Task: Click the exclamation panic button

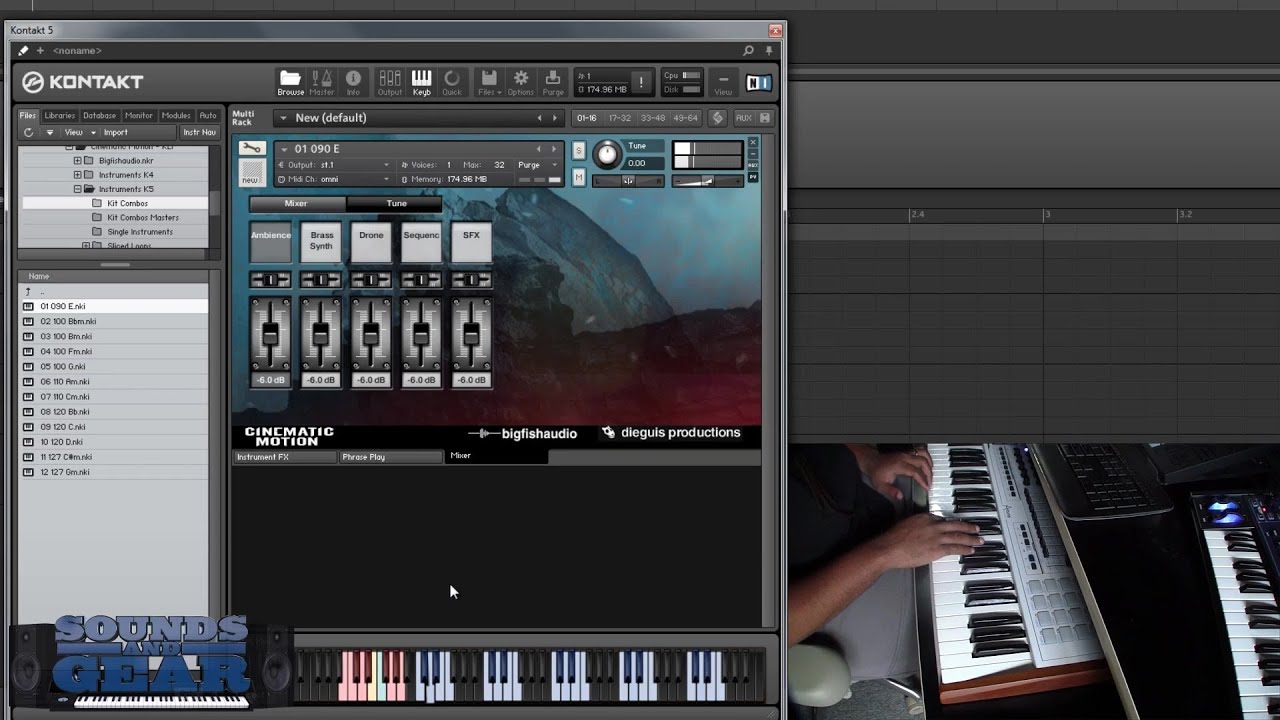Action: (641, 82)
